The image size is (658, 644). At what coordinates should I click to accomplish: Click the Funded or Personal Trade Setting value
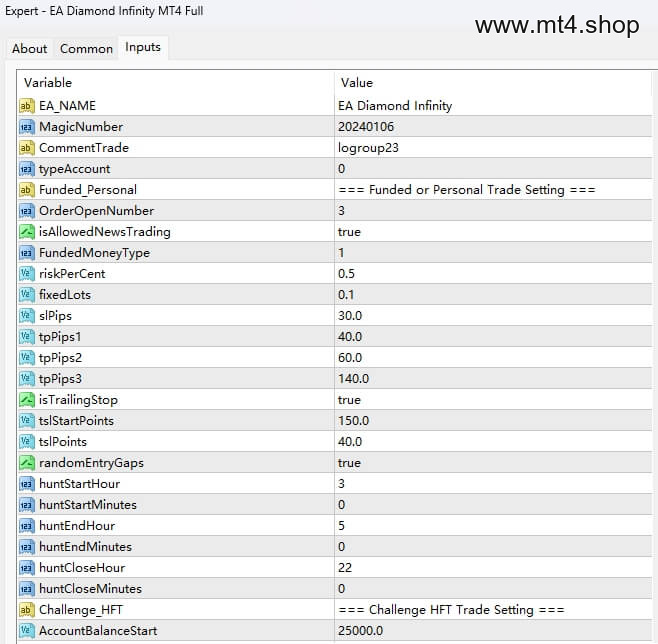click(467, 190)
